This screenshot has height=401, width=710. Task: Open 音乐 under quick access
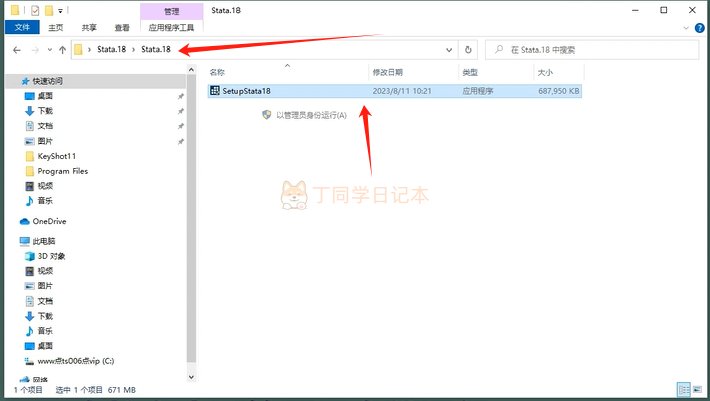coord(45,200)
